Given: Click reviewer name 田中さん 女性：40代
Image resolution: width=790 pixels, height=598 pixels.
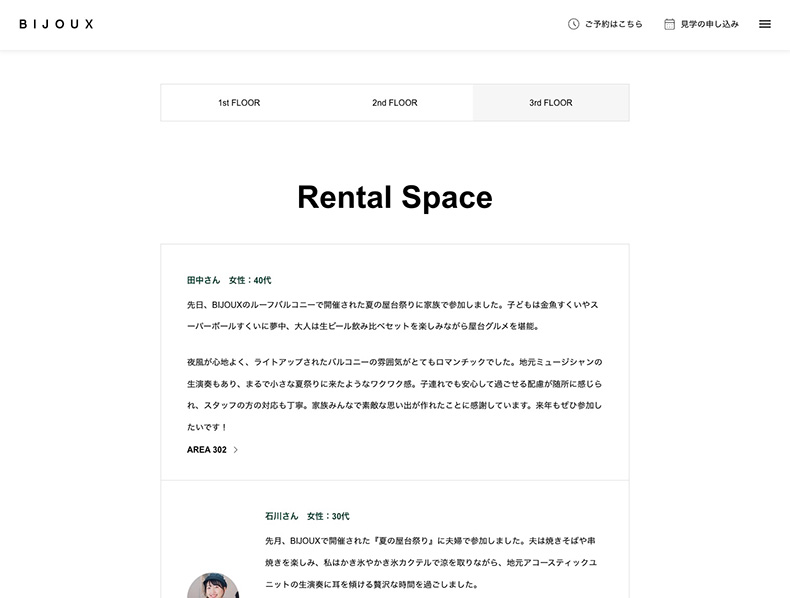Looking at the screenshot, I should coord(229,280).
